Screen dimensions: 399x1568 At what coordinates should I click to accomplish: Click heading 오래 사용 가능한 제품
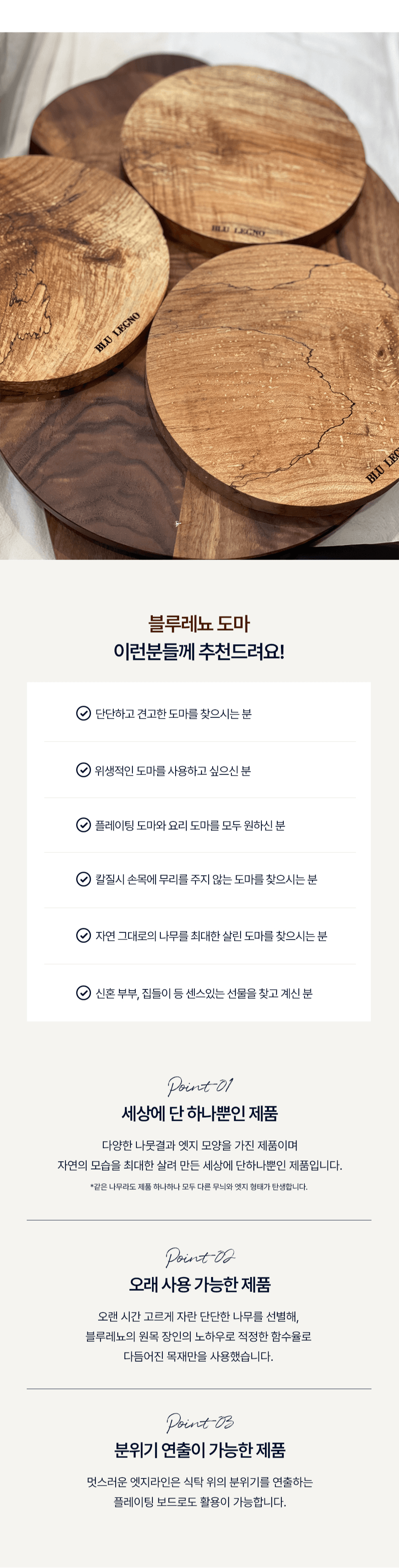pos(200,1284)
